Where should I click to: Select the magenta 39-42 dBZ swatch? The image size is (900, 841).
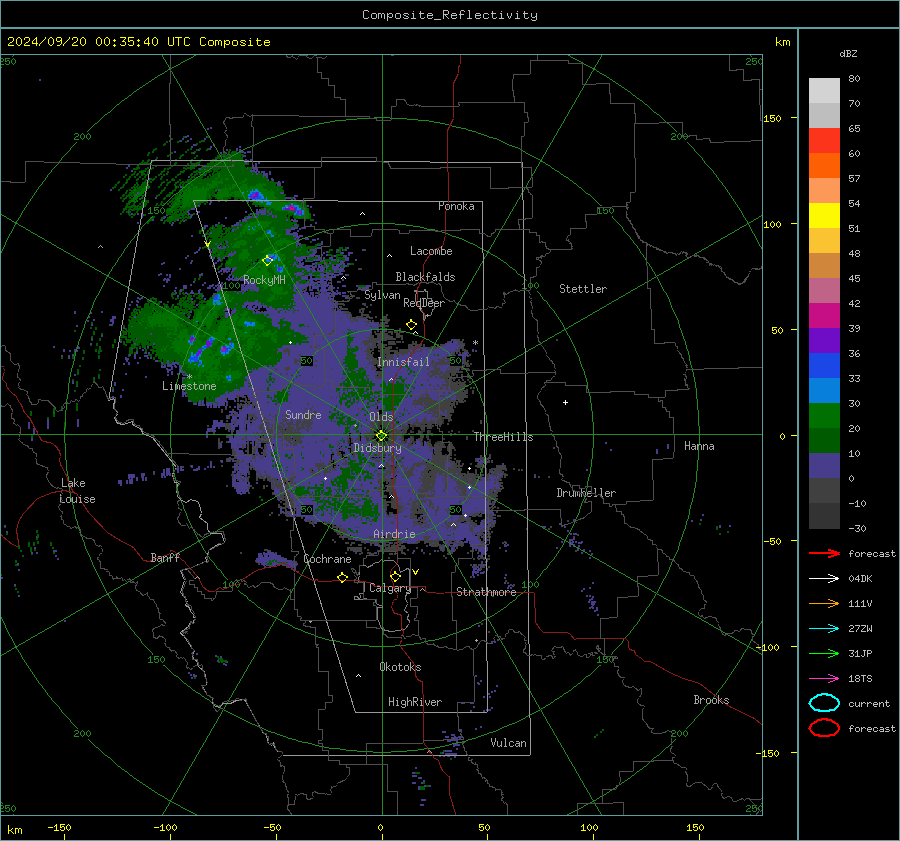click(x=824, y=315)
